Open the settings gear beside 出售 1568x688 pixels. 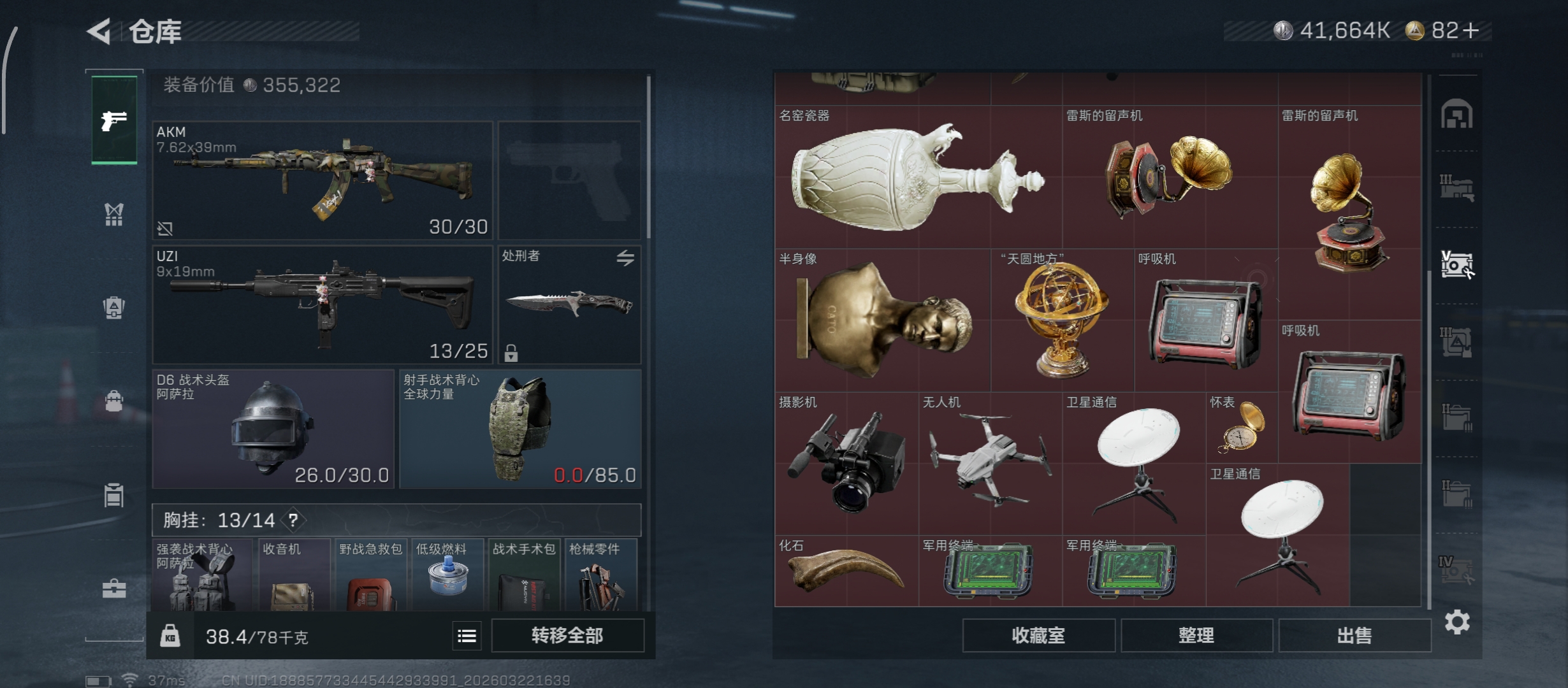(1457, 622)
